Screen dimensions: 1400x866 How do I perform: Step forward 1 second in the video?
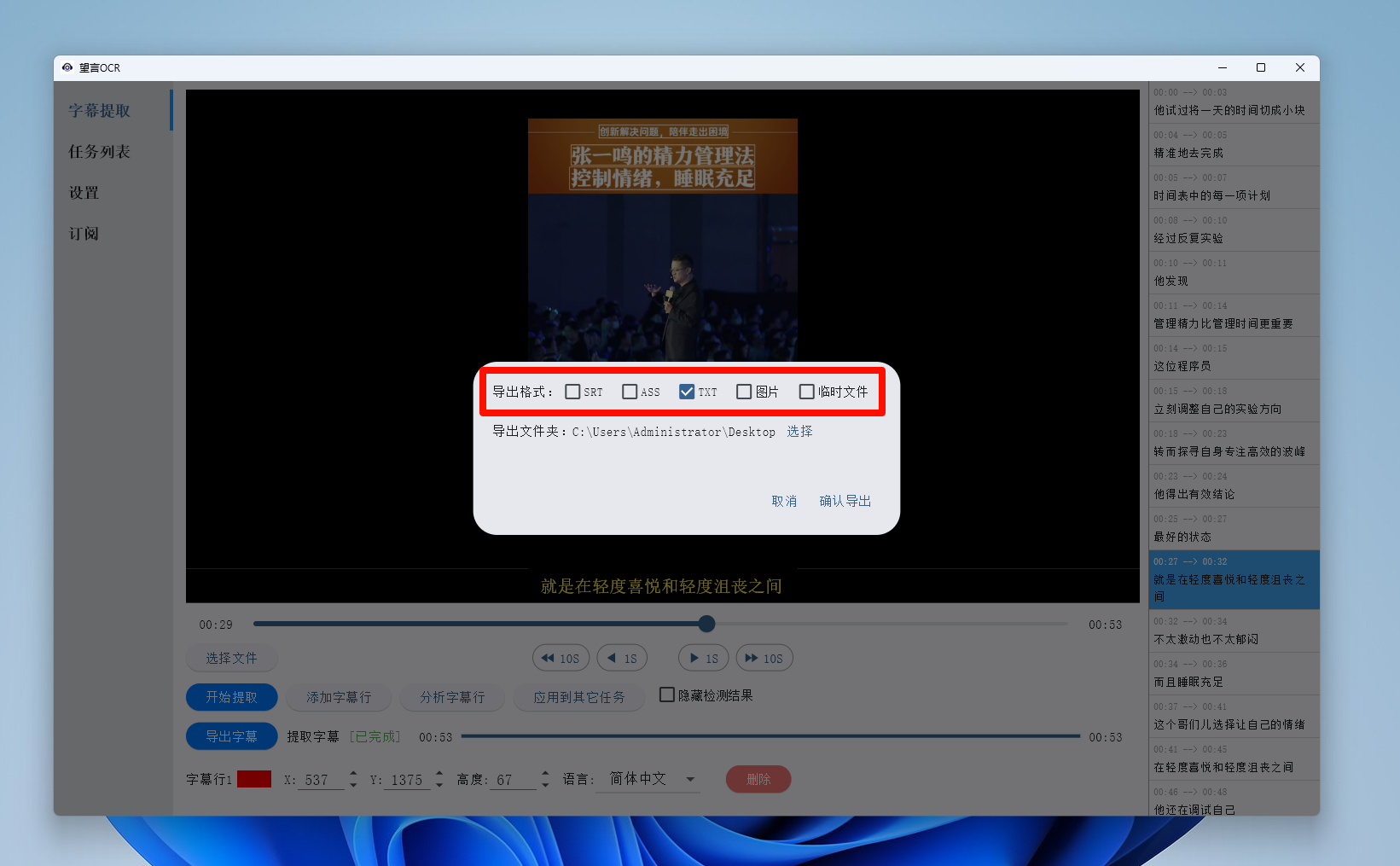tap(703, 658)
